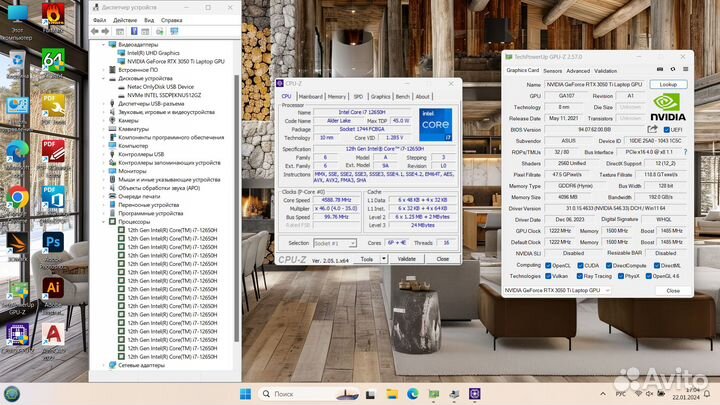Toggle the DirectCompute checkbox in GPU-Z

[609, 265]
